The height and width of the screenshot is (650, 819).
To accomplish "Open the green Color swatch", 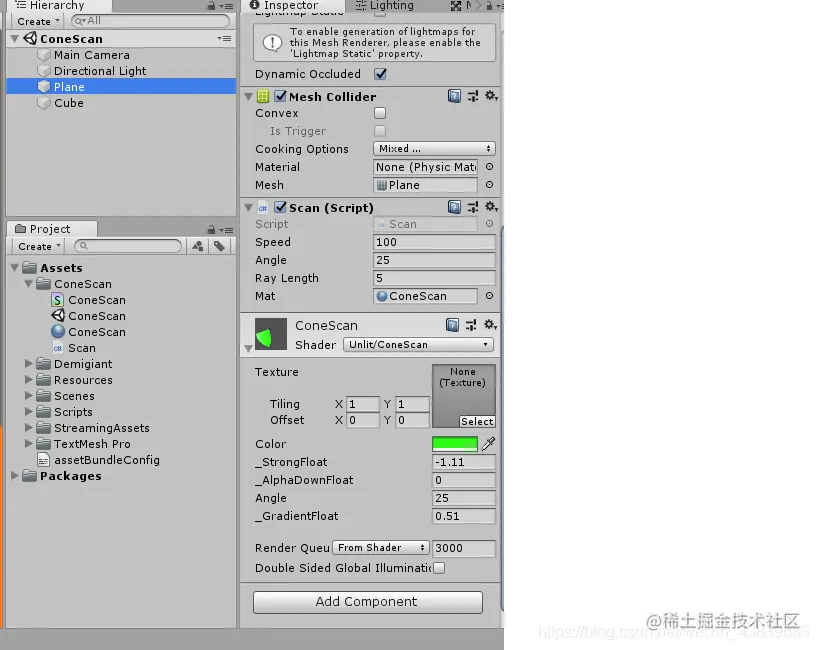I will point(455,444).
